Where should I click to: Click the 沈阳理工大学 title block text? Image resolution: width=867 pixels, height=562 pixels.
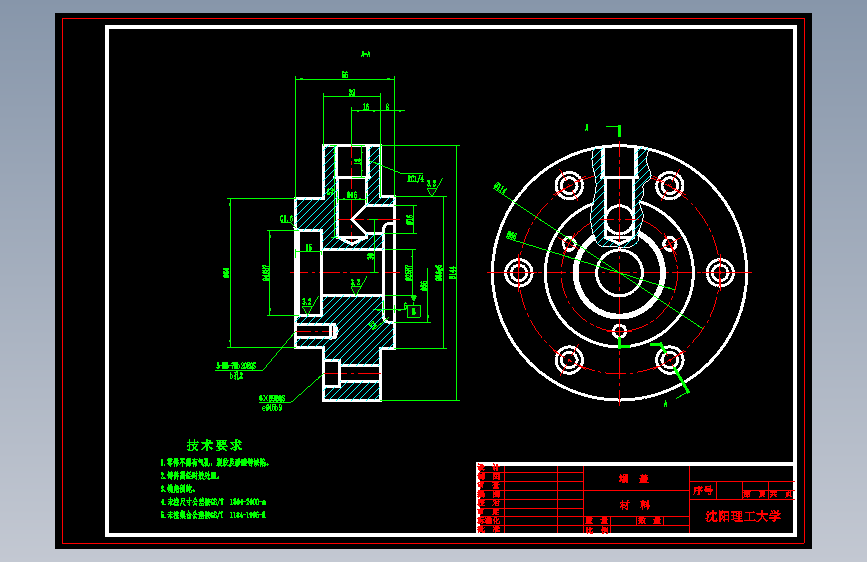click(743, 516)
